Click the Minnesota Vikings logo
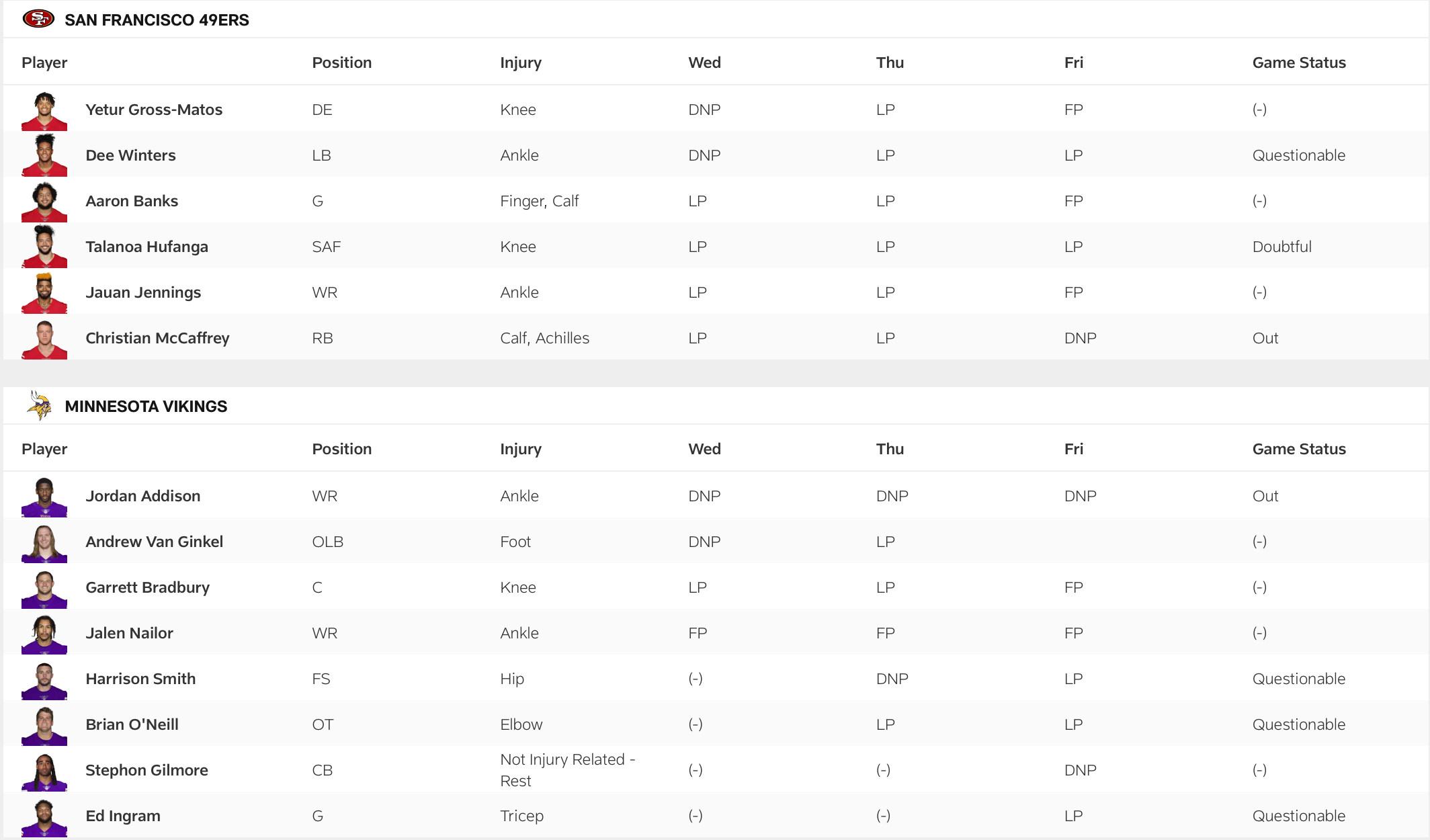This screenshot has height=840, width=1430. coord(42,405)
